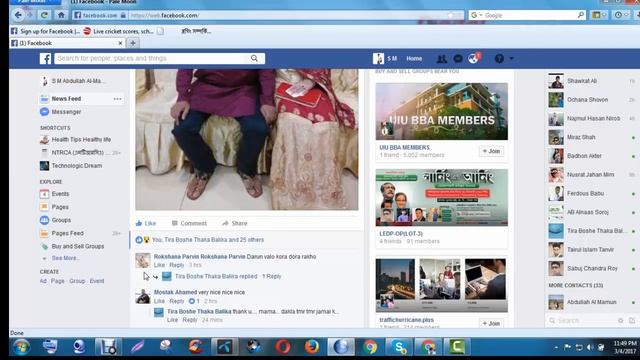The image size is (640, 360).
Task: Open LEDP-OP(LOT-3) group link
Action: tap(401, 233)
